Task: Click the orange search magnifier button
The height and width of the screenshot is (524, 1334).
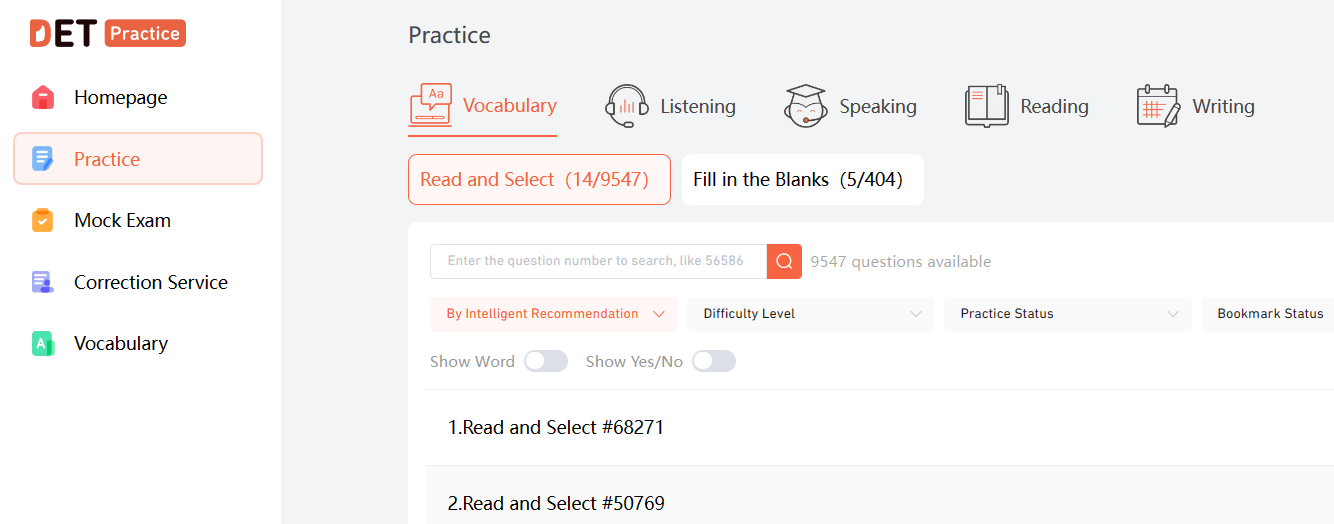Action: pos(784,261)
